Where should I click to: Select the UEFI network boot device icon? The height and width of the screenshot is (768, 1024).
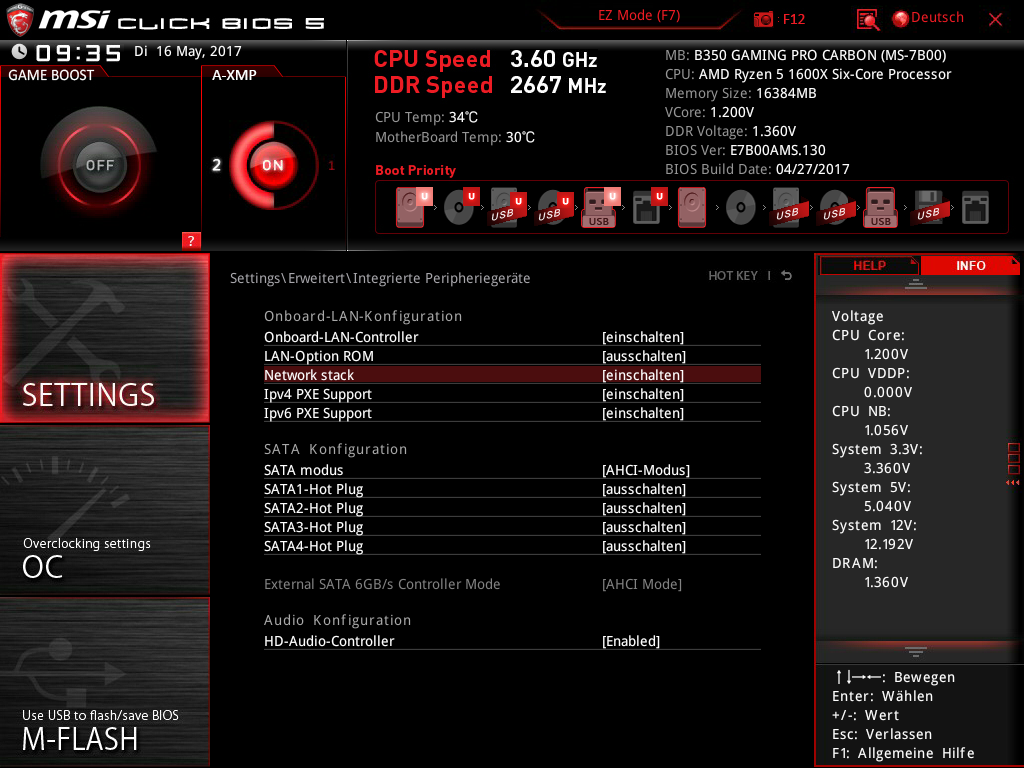click(x=648, y=207)
